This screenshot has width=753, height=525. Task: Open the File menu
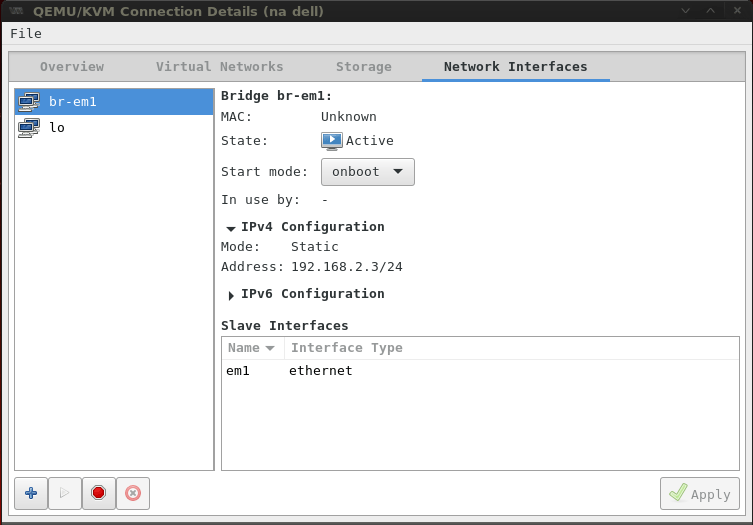pos(26,34)
